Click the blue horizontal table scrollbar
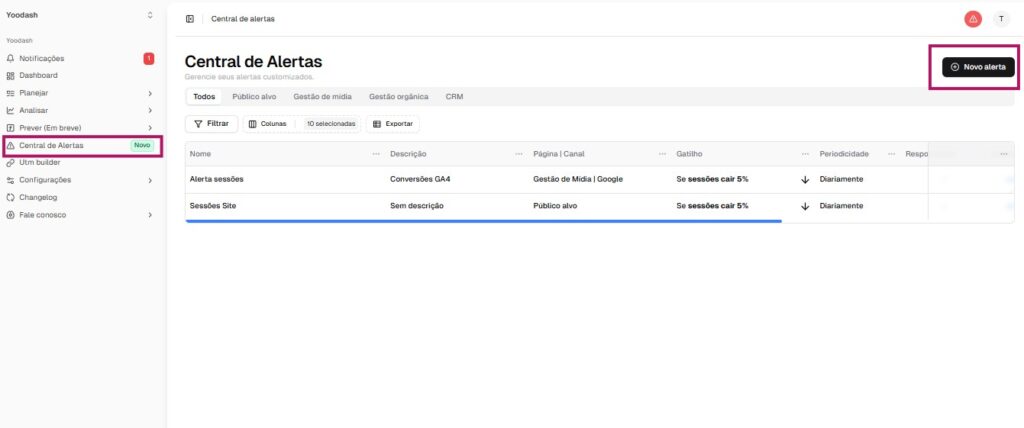Image resolution: width=1024 pixels, height=428 pixels. click(x=483, y=221)
